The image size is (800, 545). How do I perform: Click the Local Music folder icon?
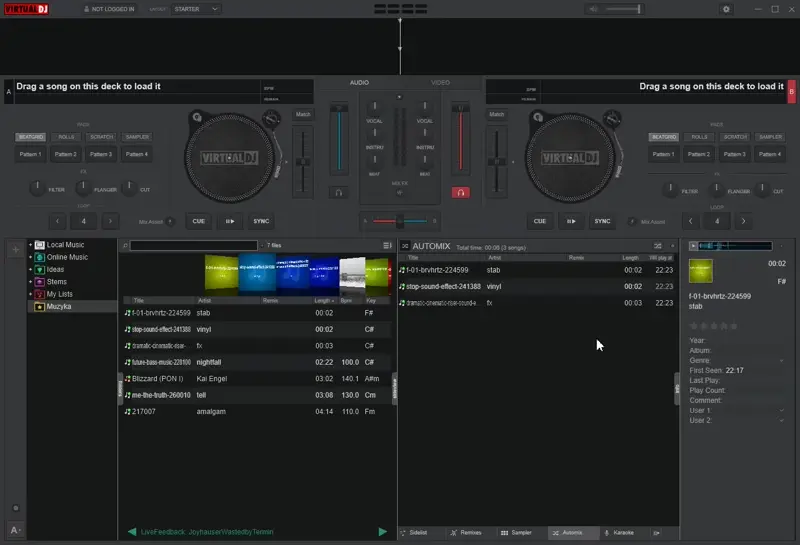pos(39,245)
